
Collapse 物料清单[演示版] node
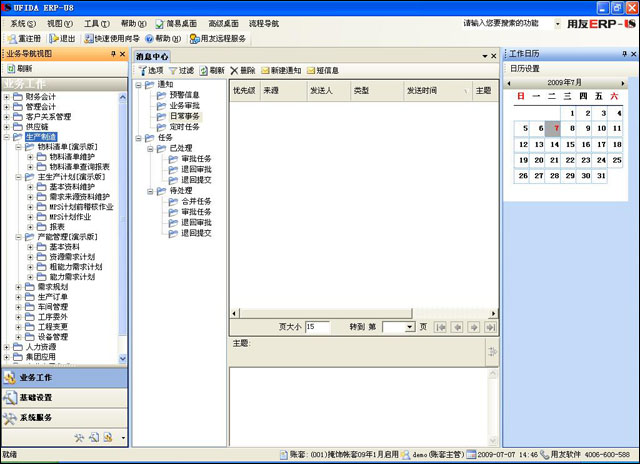18,147
